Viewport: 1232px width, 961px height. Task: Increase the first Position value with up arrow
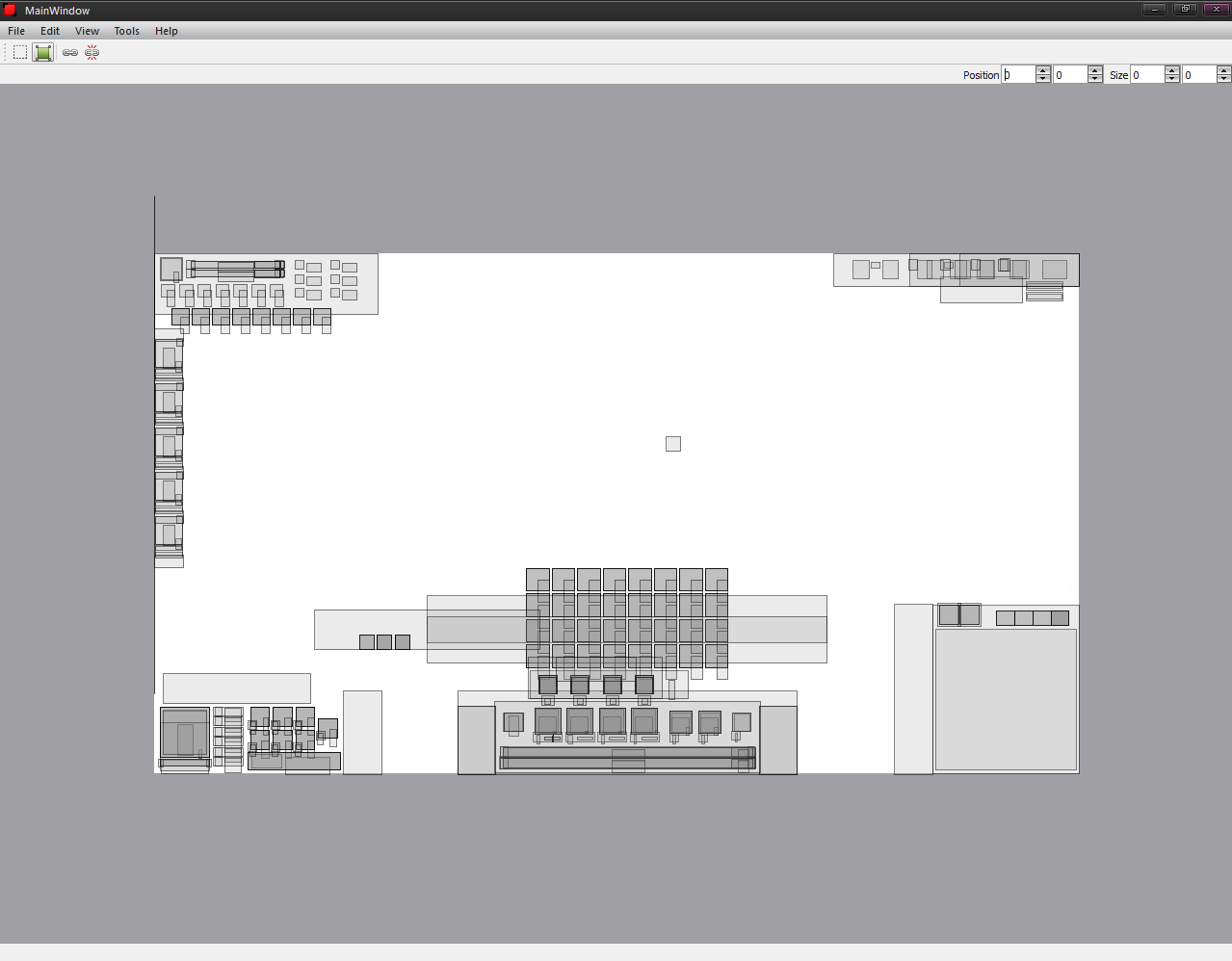[x=1043, y=70]
